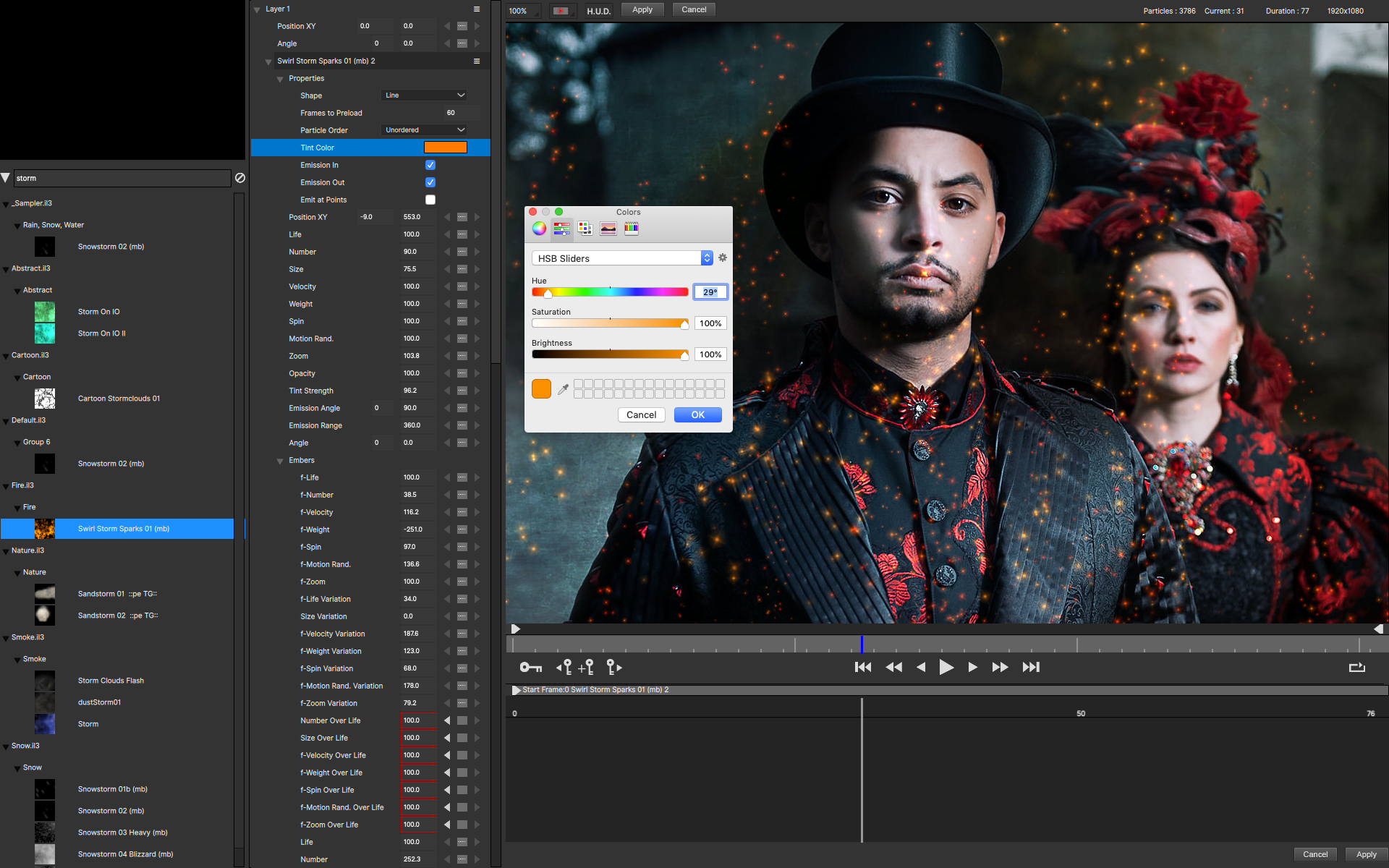
Task: Expand the HSB Sliders selector dropdown
Action: tap(705, 258)
